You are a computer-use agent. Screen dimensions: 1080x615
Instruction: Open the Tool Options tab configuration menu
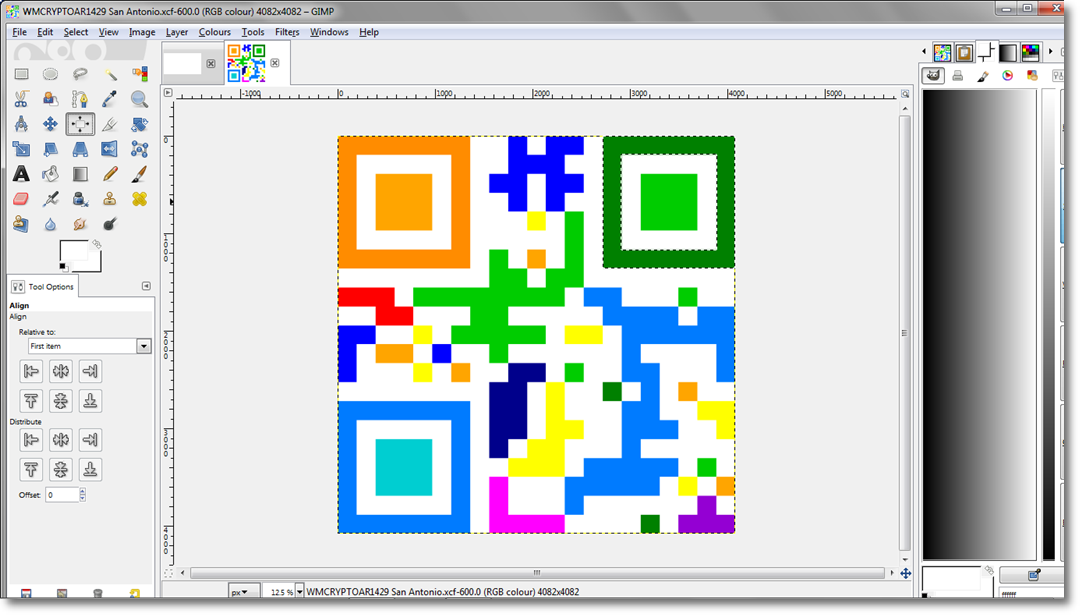[x=146, y=286]
